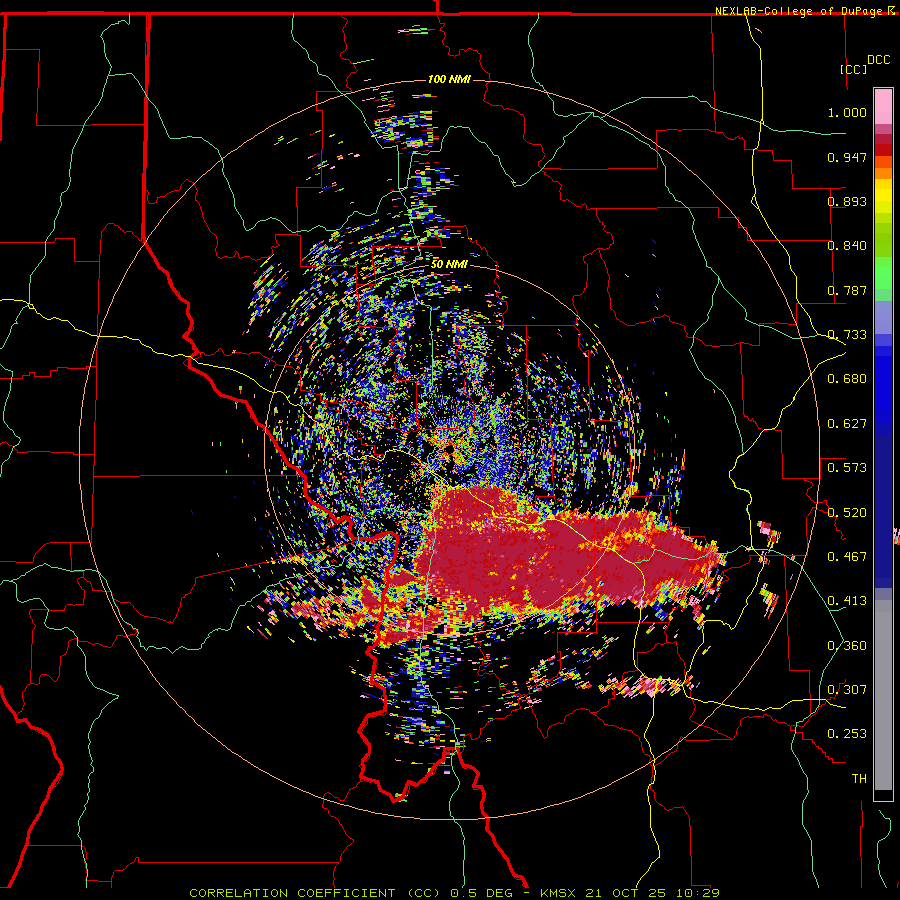Click the [CC] units label

pyautogui.click(x=854, y=69)
